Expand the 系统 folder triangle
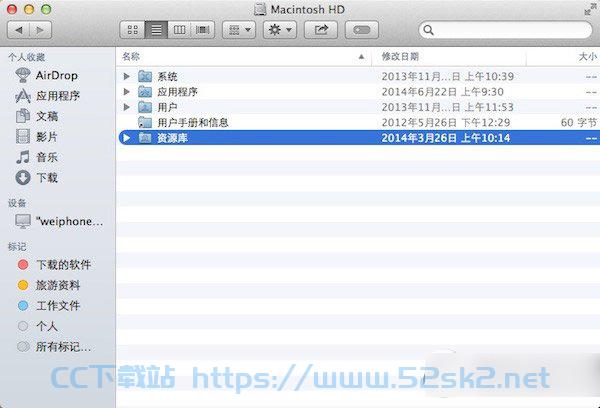The height and width of the screenshot is (408, 600). tap(126, 77)
